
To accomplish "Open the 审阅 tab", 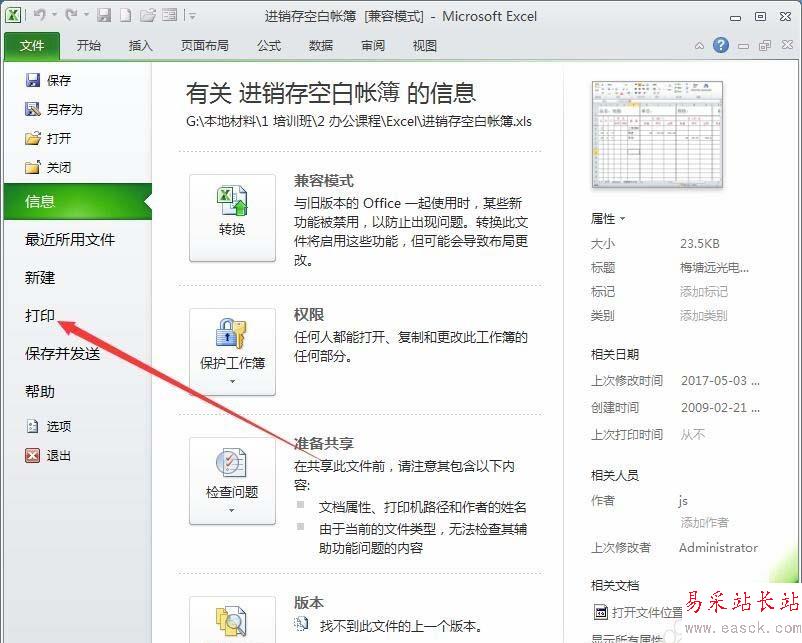I will click(373, 46).
